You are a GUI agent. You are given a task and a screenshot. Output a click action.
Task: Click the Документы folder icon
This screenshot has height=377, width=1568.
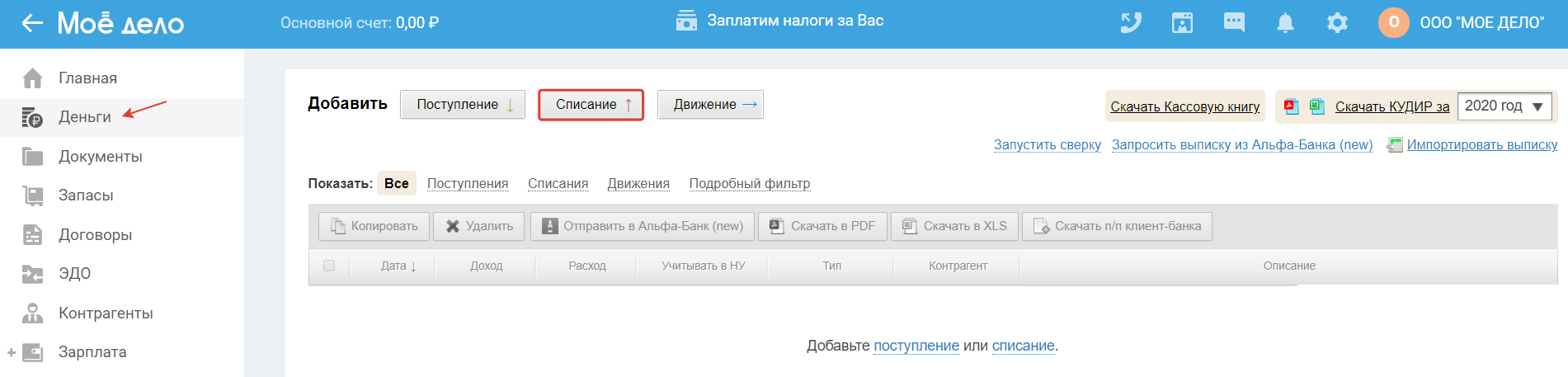[x=32, y=156]
